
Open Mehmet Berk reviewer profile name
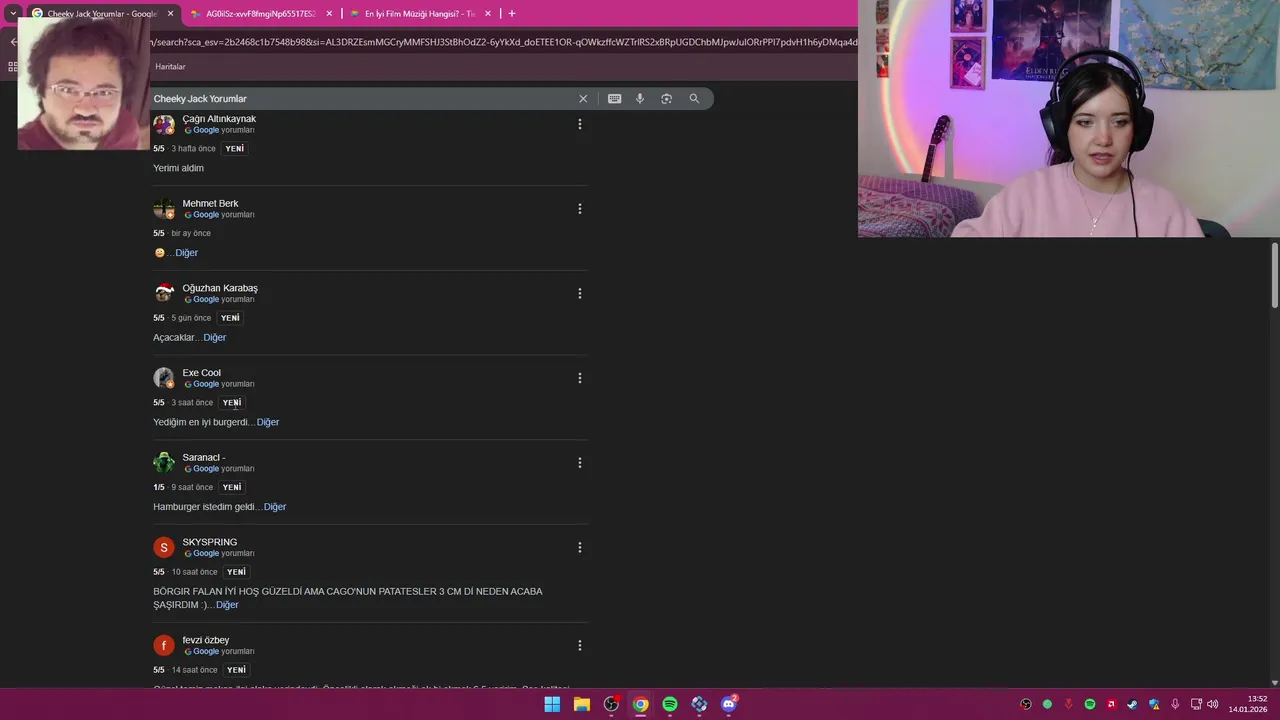coord(210,204)
